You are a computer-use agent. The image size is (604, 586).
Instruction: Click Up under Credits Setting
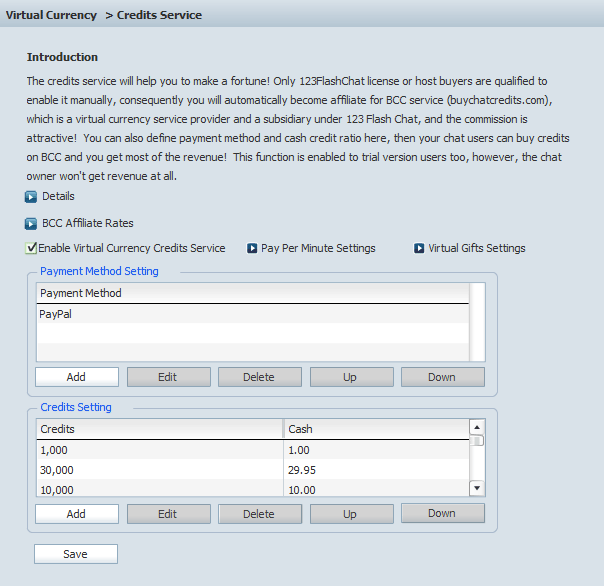click(x=352, y=514)
